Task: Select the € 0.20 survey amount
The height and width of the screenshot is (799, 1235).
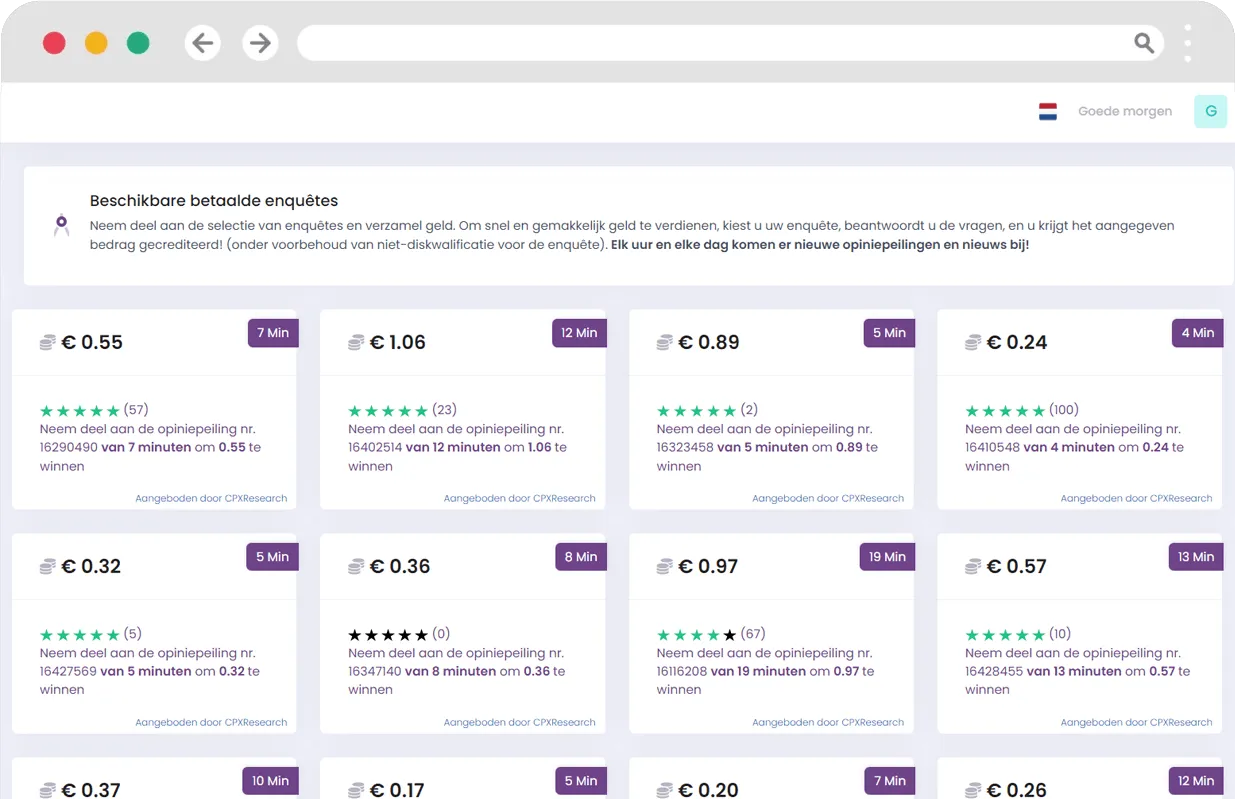Action: point(708,789)
